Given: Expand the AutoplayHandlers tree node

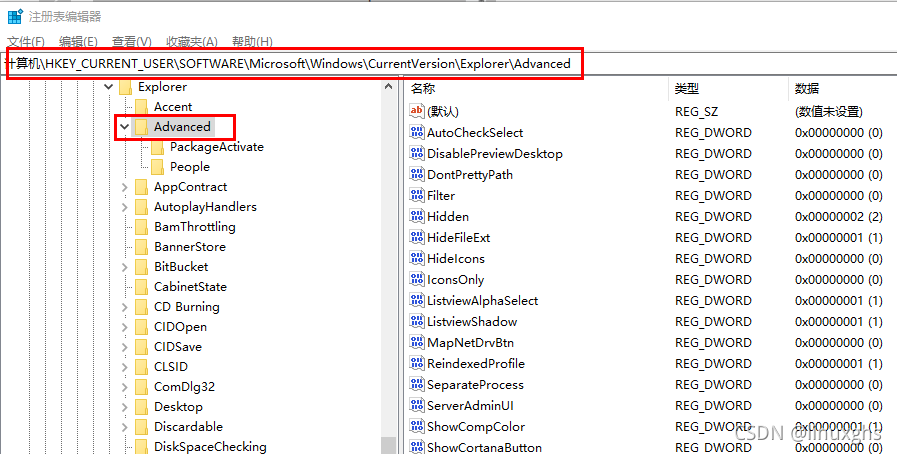Looking at the screenshot, I should [125, 207].
